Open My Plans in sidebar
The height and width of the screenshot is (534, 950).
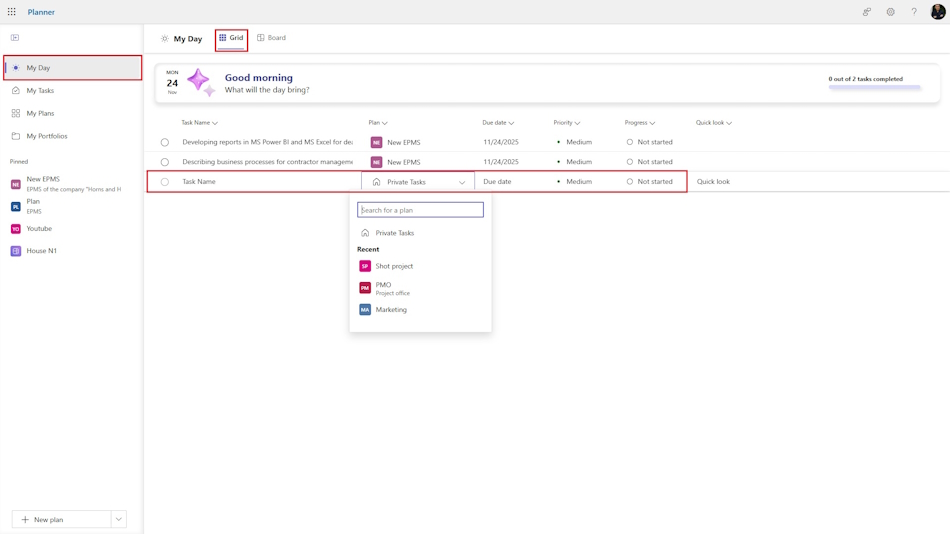point(72,113)
